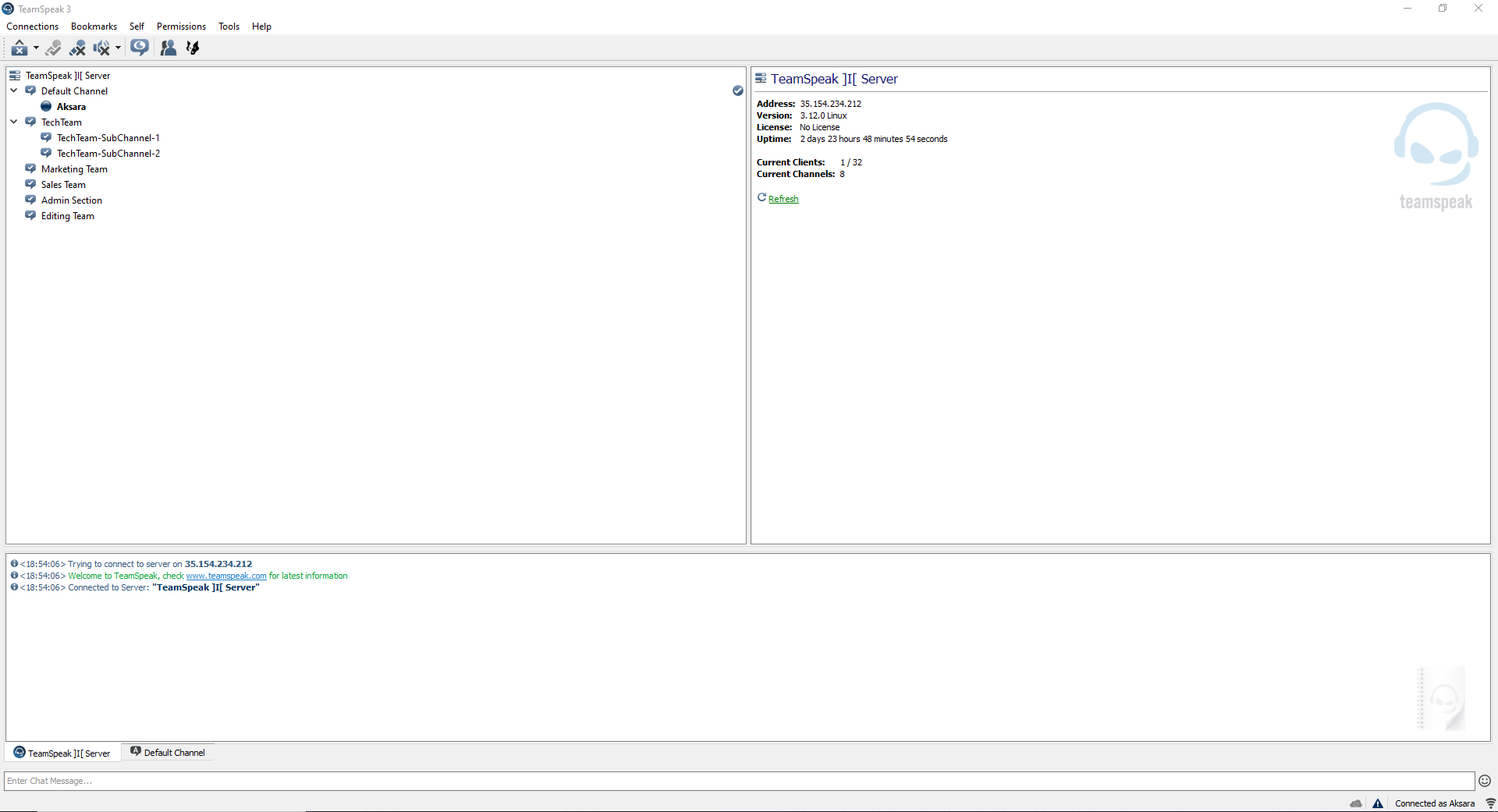
Task: Click the subscribed checkmark on Default Channel
Action: tap(737, 91)
